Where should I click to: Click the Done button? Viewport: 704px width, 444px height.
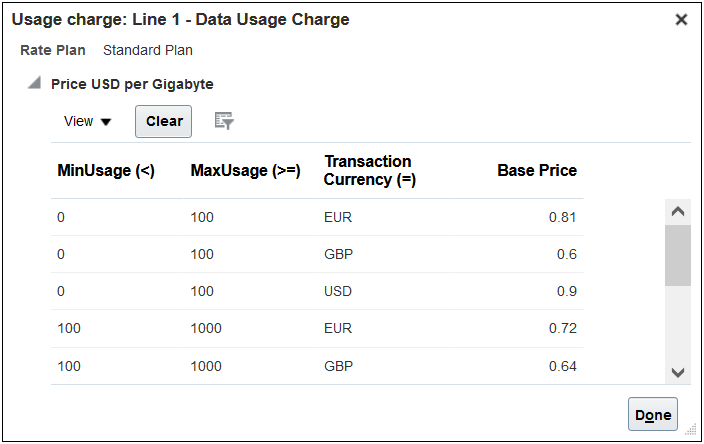point(653,414)
